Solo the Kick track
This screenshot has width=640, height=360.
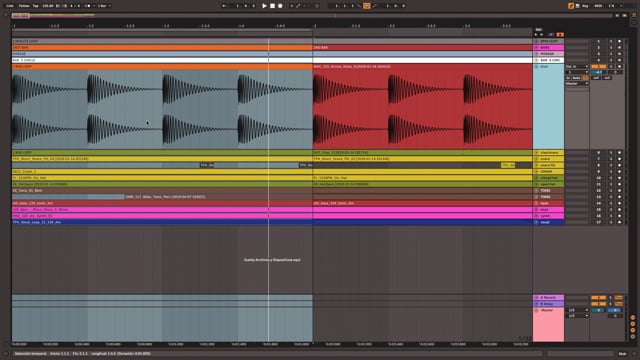click(x=611, y=66)
